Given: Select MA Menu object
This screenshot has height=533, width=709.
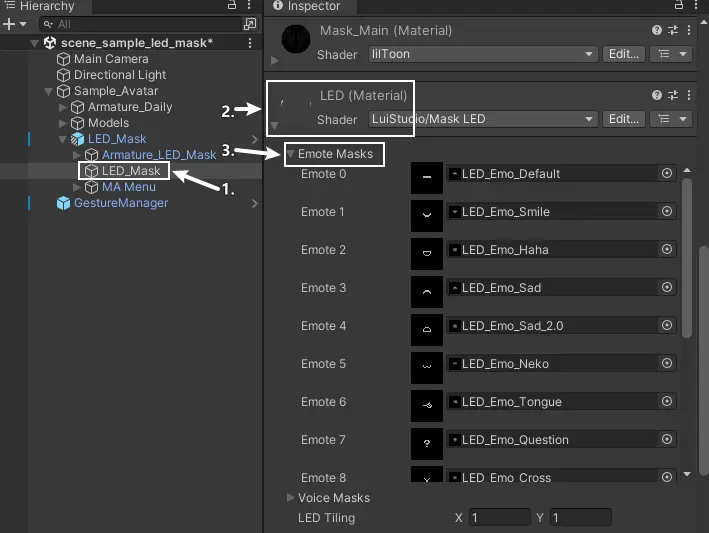Looking at the screenshot, I should point(128,187).
